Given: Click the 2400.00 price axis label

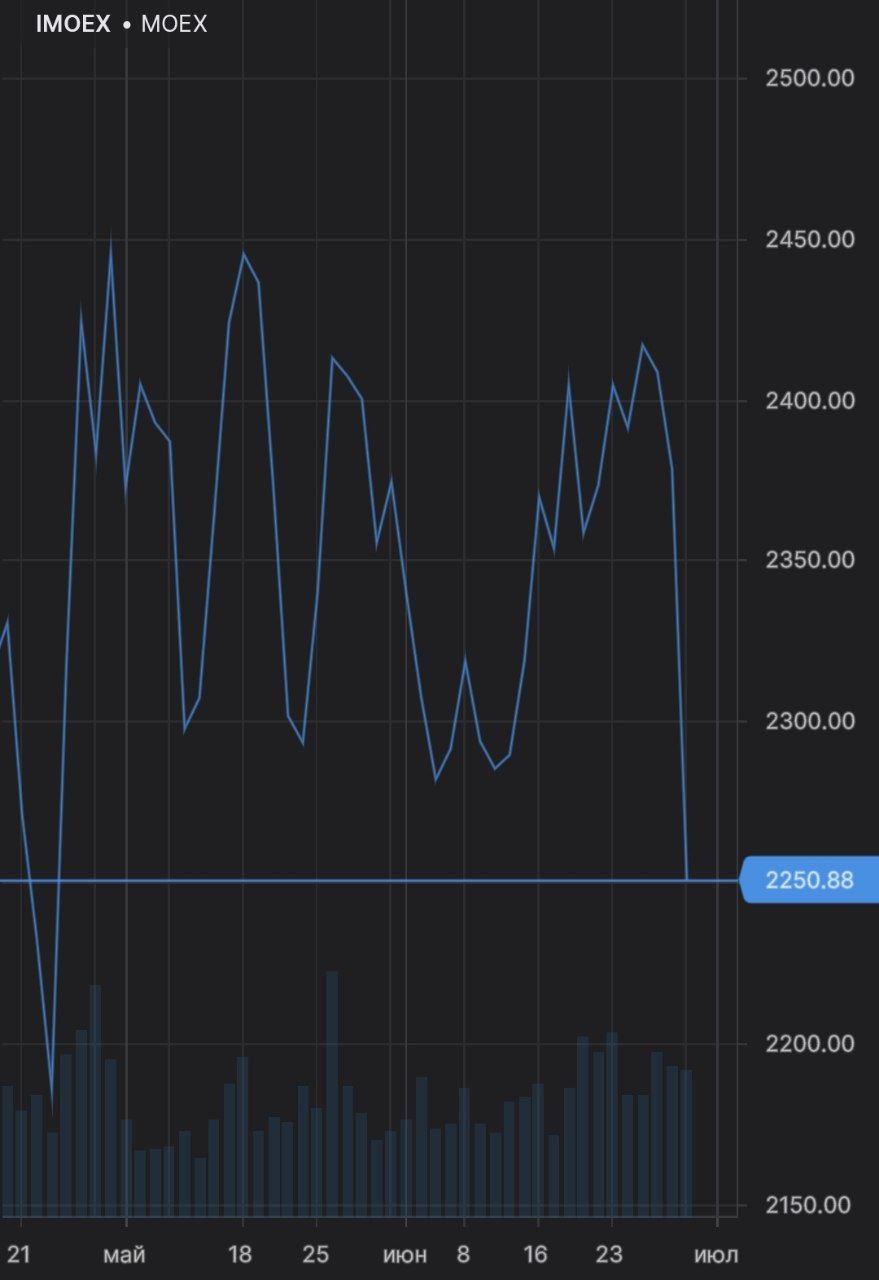Looking at the screenshot, I should click(809, 400).
